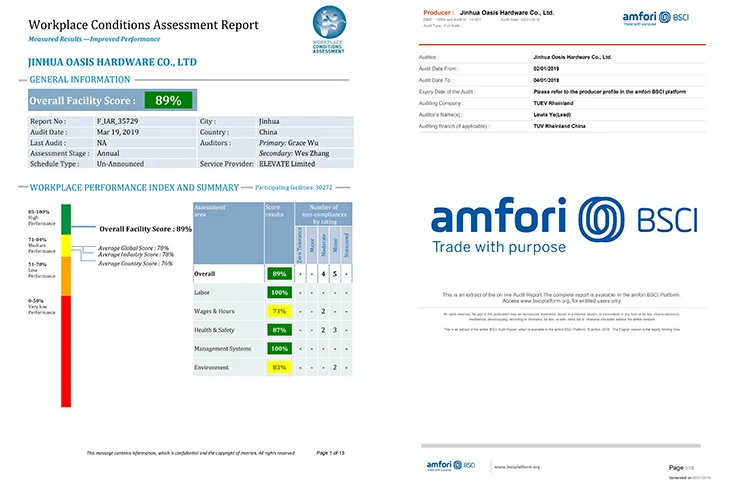Click the City value 'Jinhua'

269,121
